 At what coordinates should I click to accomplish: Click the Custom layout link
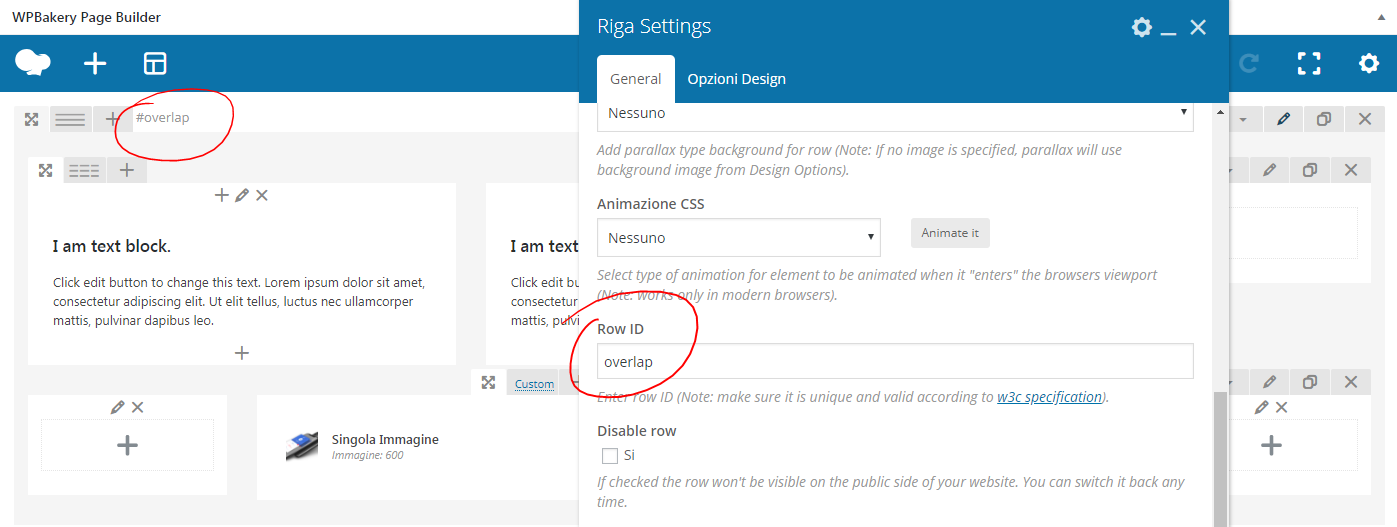pyautogui.click(x=534, y=383)
